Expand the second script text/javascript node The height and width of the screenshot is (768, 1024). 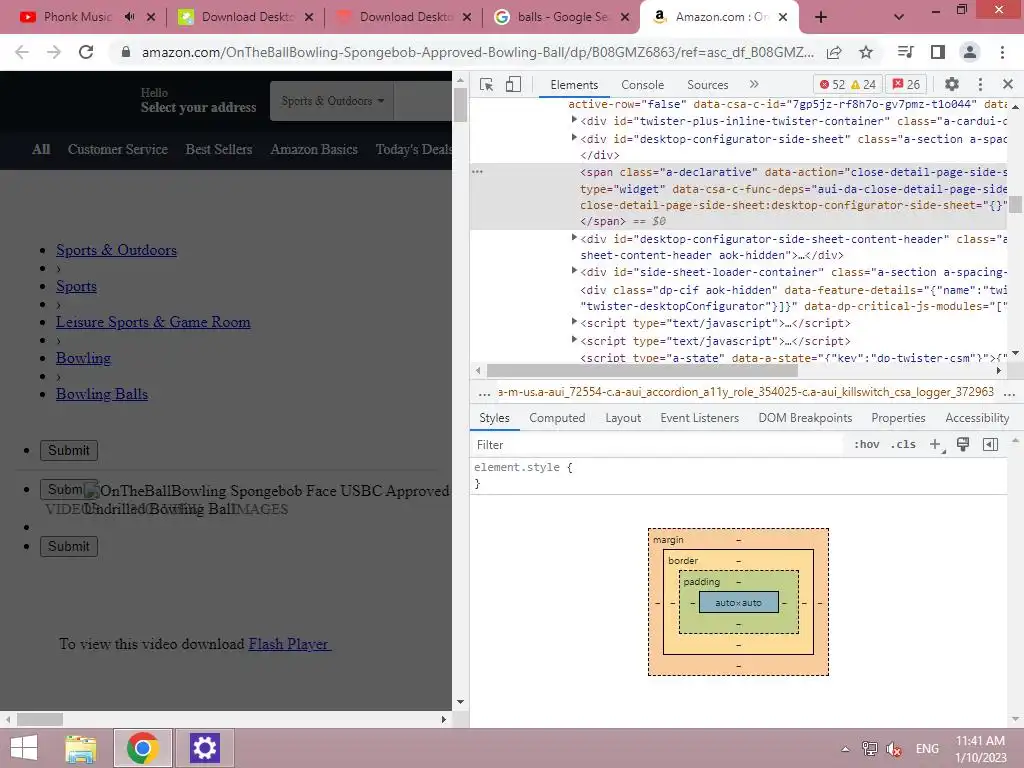click(x=574, y=340)
